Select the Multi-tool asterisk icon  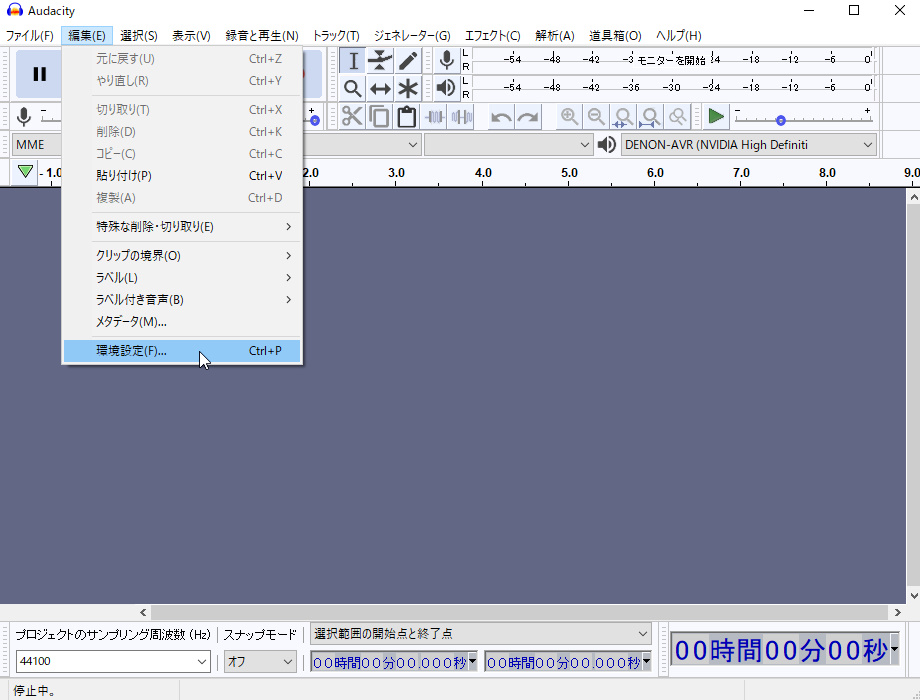coord(408,89)
